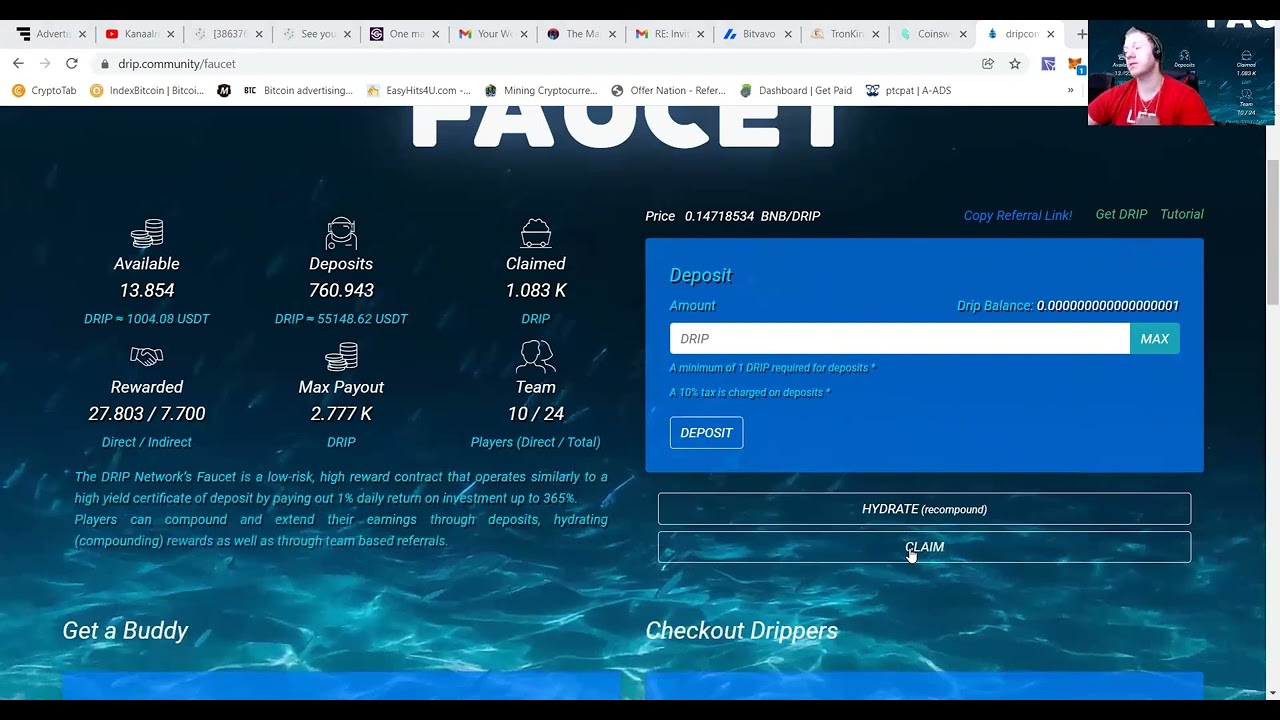Viewport: 1280px width, 720px height.
Task: Share this page via share icon
Action: click(988, 63)
